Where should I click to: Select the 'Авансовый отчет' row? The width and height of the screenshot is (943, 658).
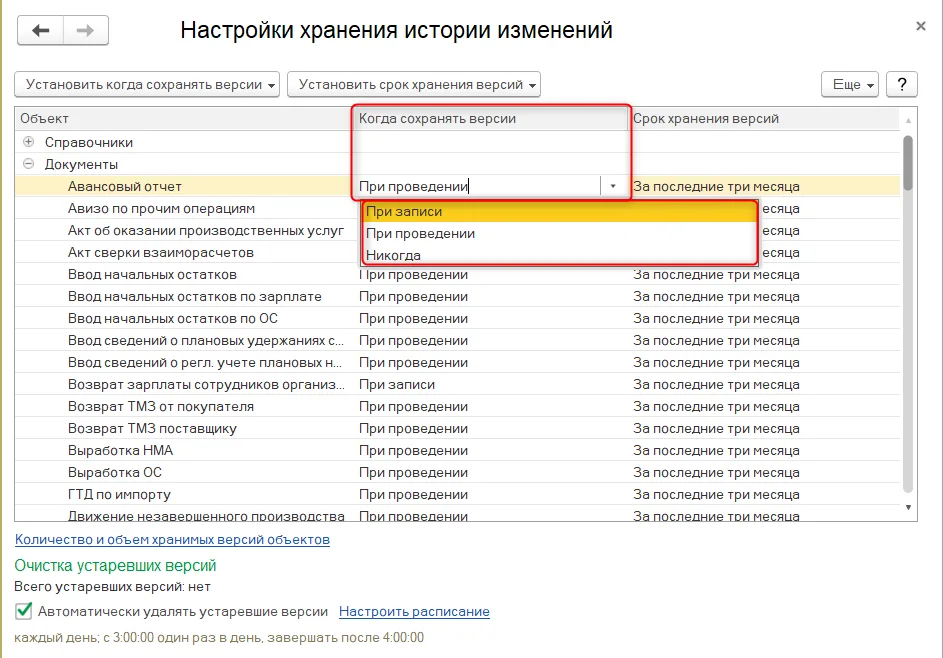pyautogui.click(x=458, y=186)
